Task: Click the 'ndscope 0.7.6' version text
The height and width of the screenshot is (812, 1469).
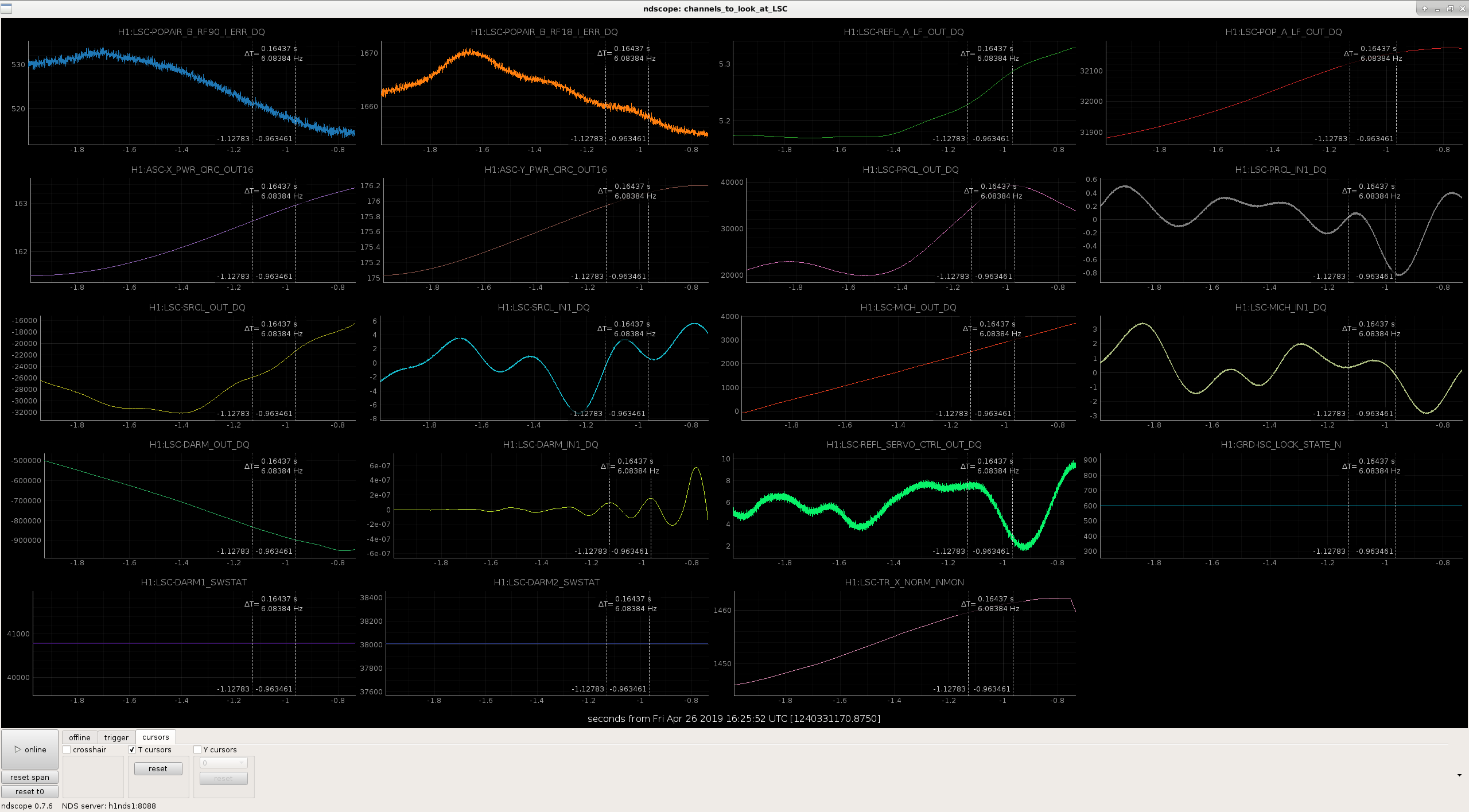Action: 27,806
